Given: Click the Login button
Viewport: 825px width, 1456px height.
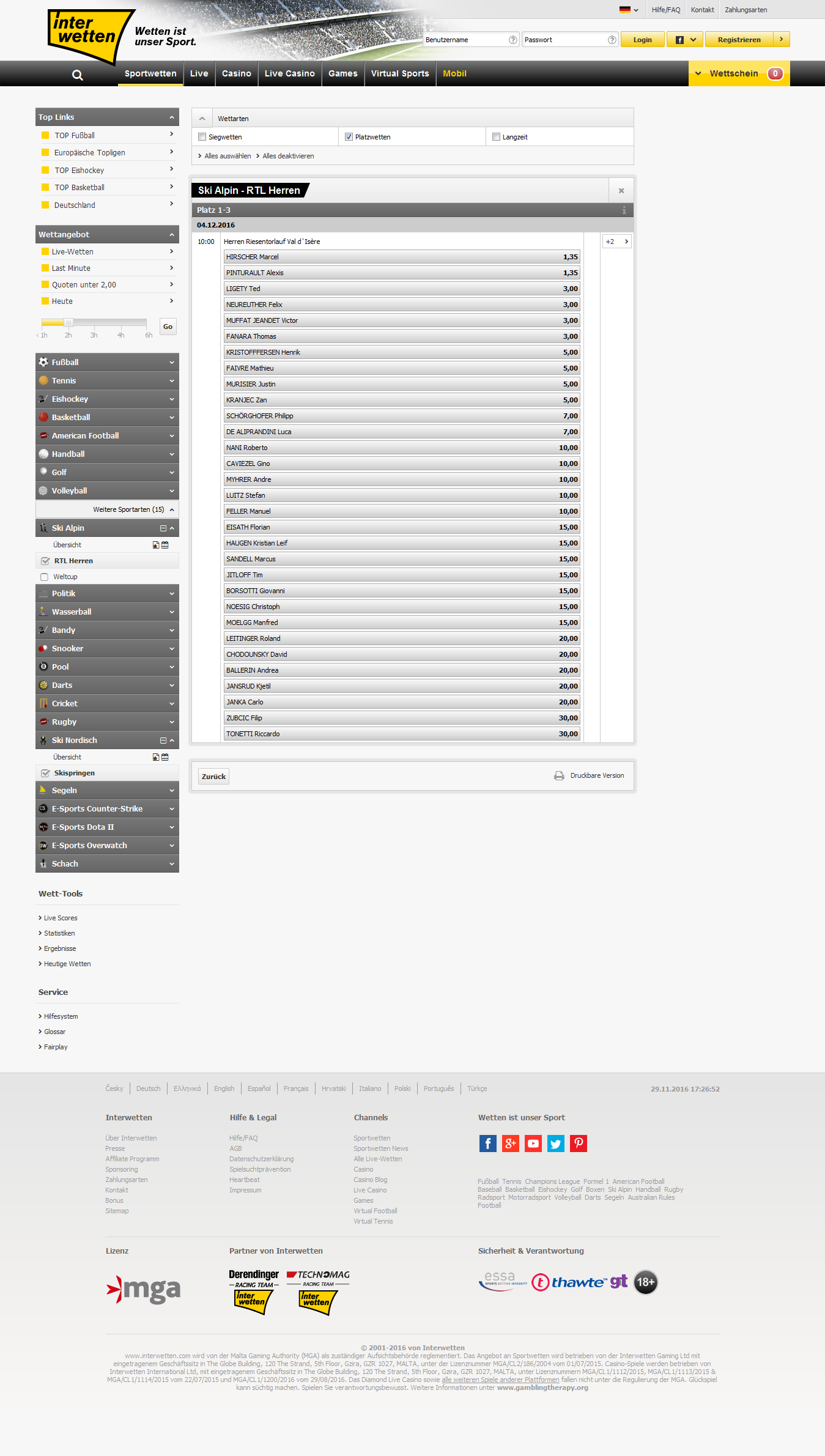Looking at the screenshot, I should point(642,40).
